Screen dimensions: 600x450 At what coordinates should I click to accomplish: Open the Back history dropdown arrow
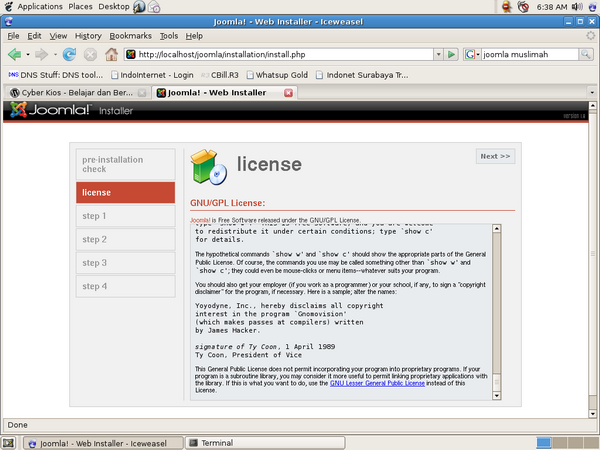(28, 54)
